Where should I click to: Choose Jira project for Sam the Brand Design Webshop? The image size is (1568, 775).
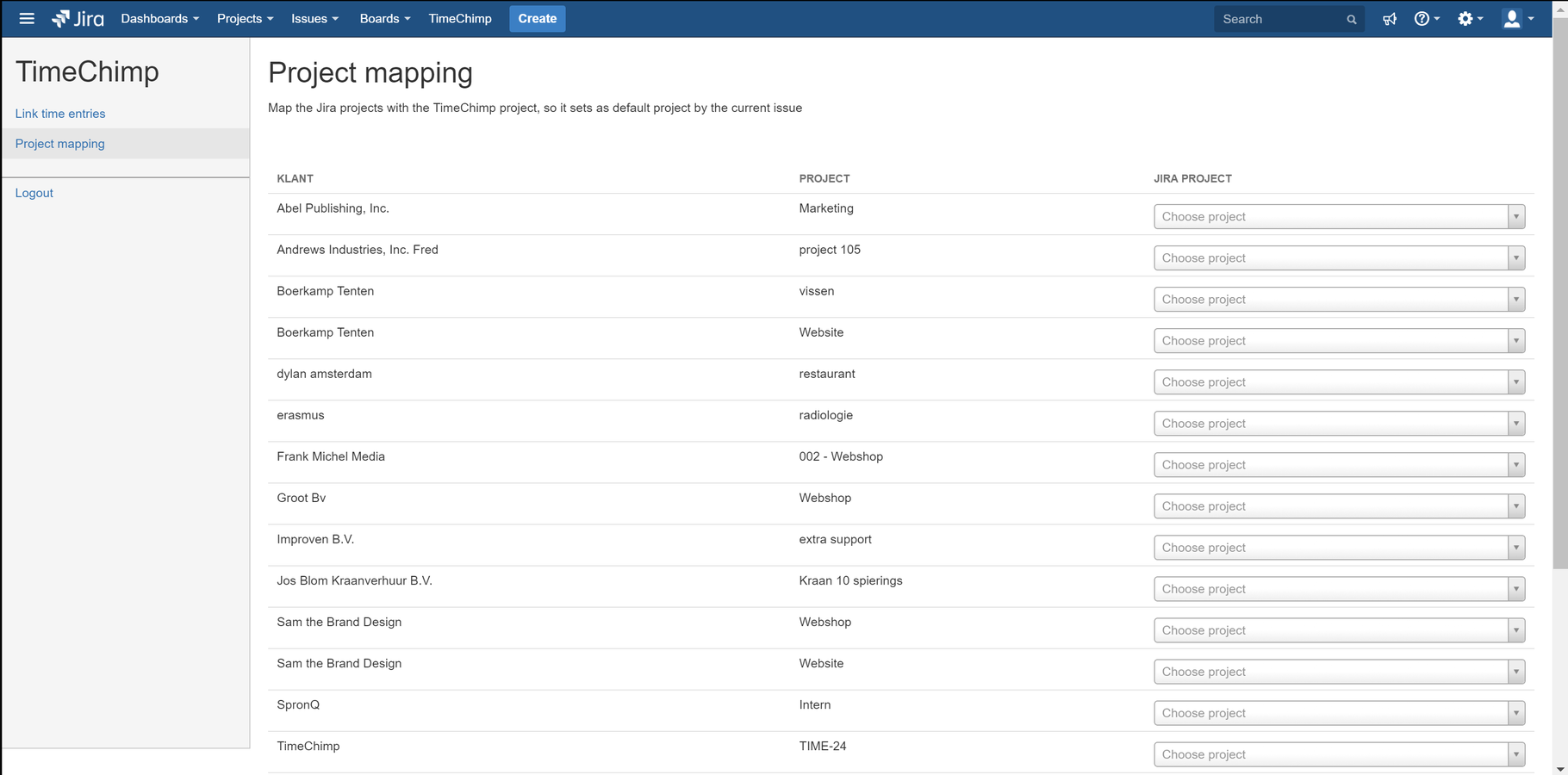[1339, 630]
